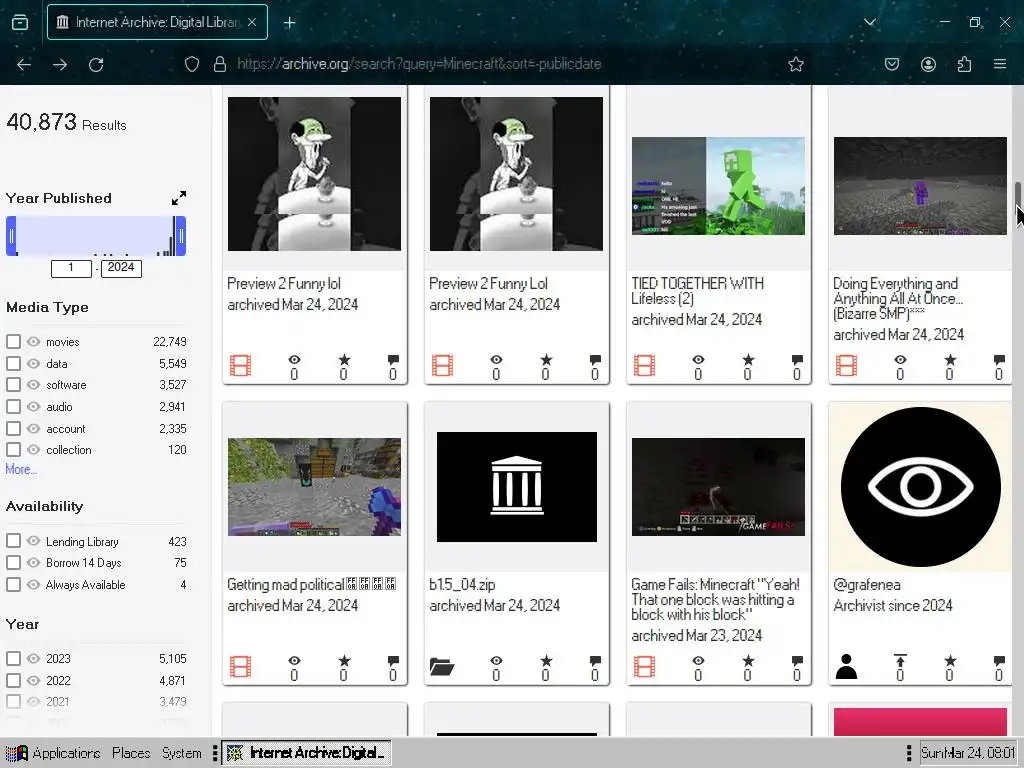Hide collection results via eye icon

[x=33, y=449]
